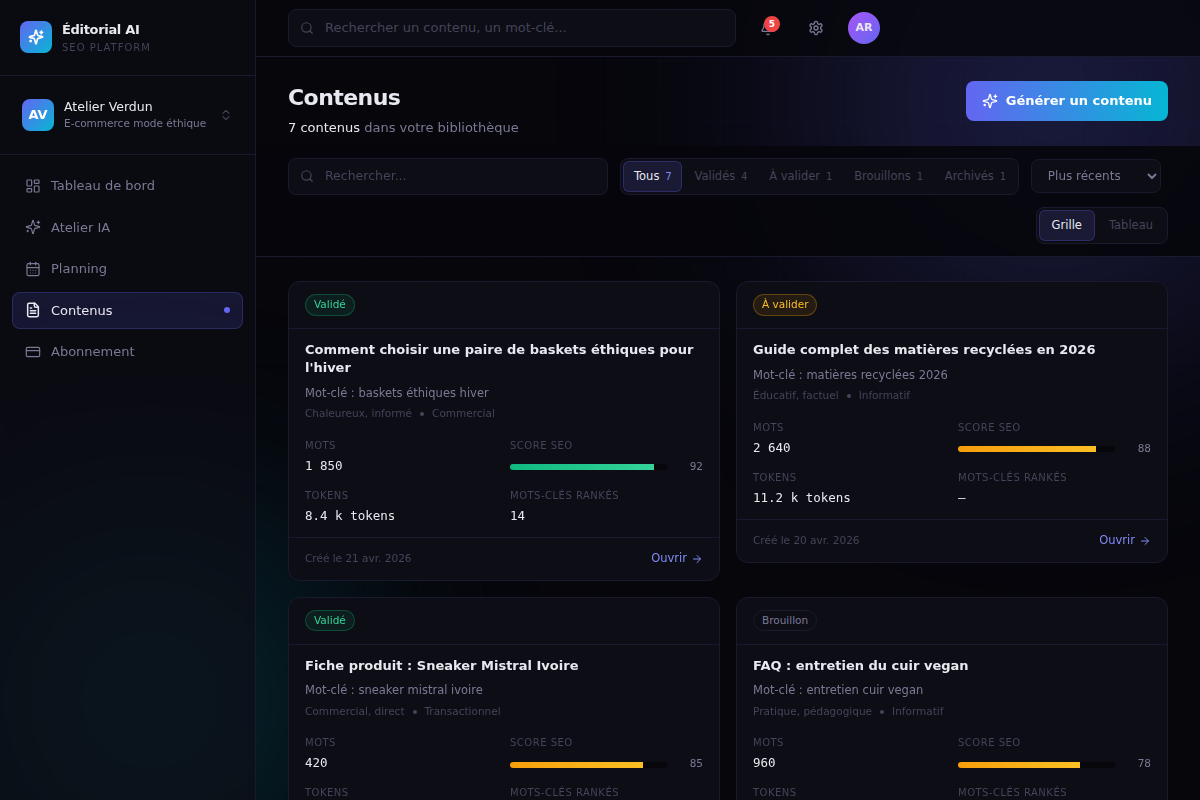Click the SEO score bar showing 85
Screen dimensions: 1200x800
pos(588,765)
